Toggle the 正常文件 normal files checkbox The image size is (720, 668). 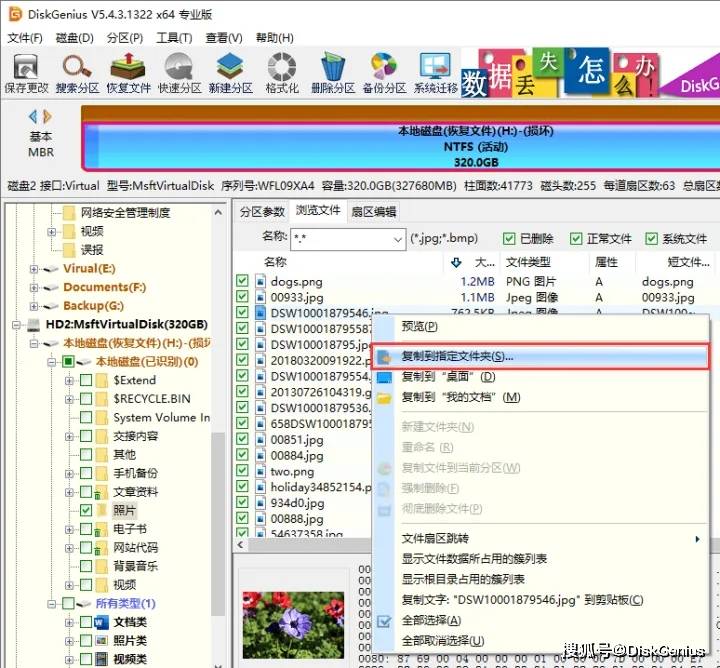point(576,238)
